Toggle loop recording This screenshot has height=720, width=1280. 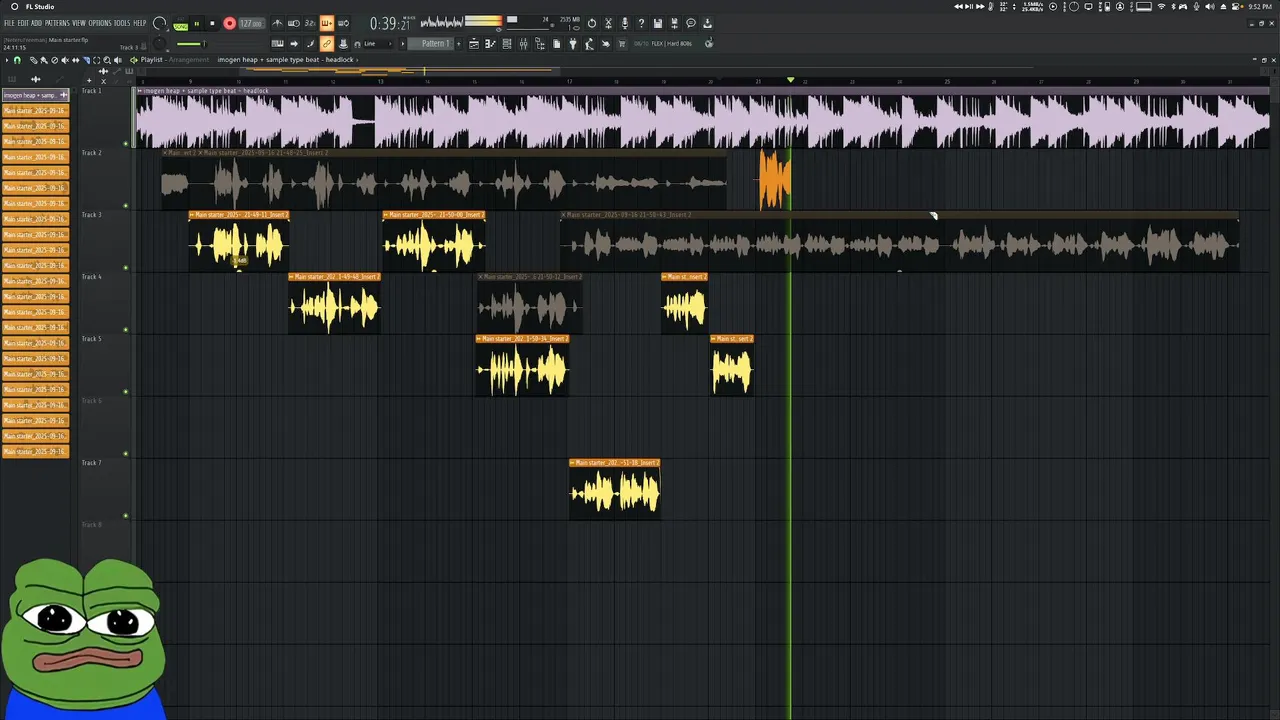pos(343,23)
